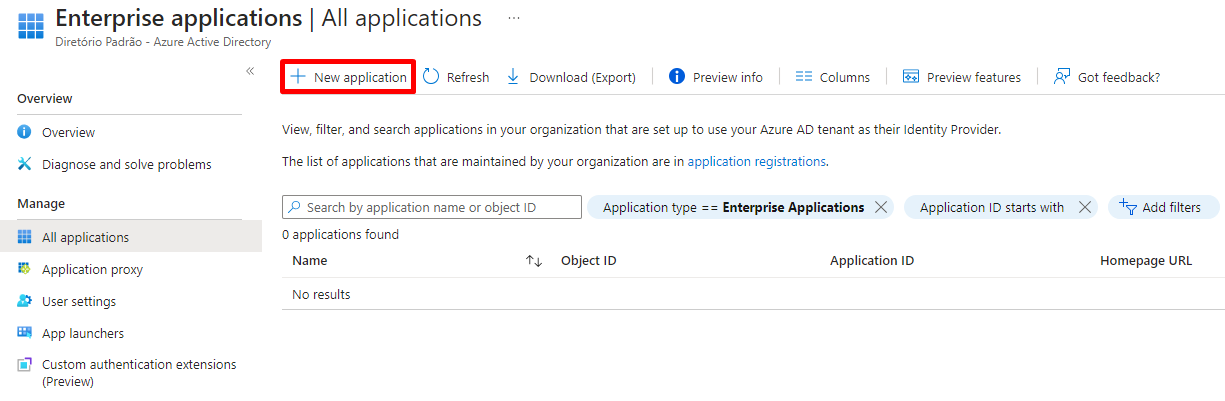Open App launchers

pyautogui.click(x=82, y=333)
